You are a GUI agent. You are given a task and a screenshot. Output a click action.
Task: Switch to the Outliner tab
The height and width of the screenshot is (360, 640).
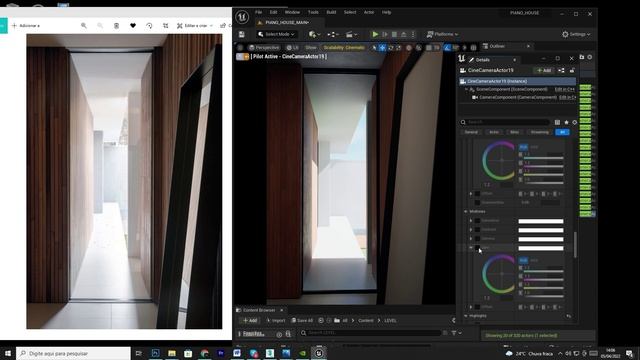(497, 46)
